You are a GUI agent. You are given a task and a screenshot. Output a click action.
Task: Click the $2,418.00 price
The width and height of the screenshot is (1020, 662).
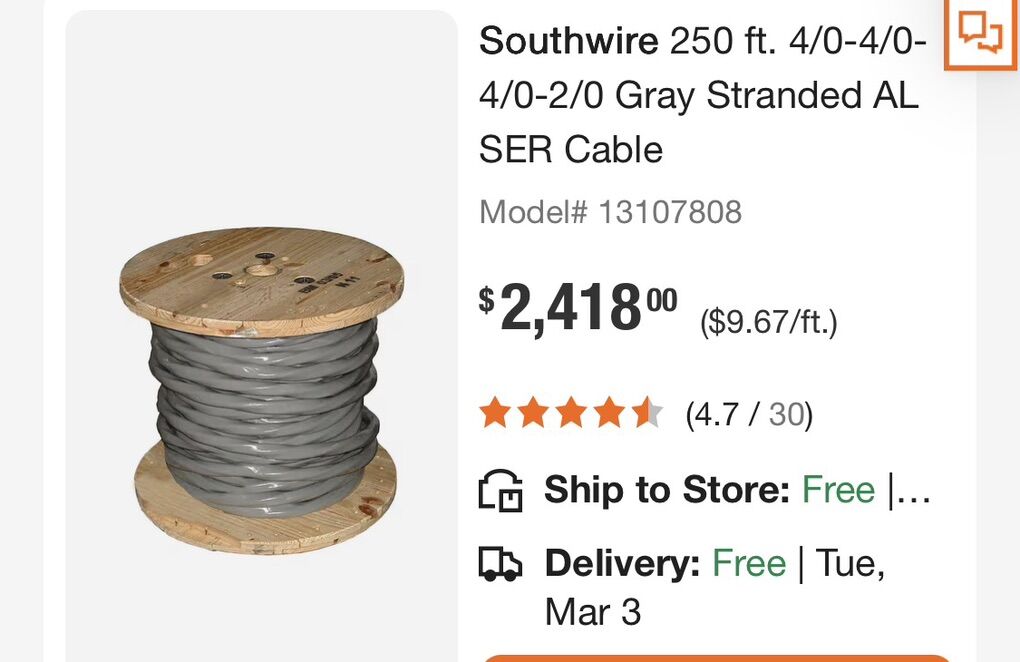point(578,307)
